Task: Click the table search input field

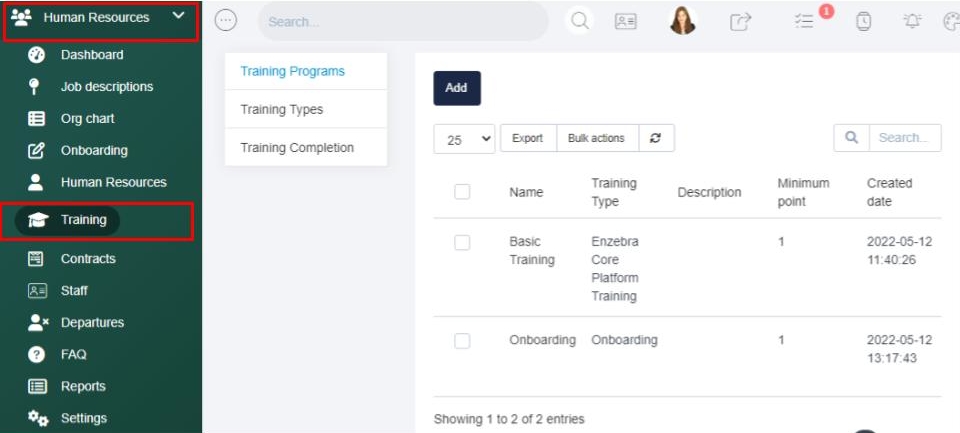Action: [x=905, y=138]
